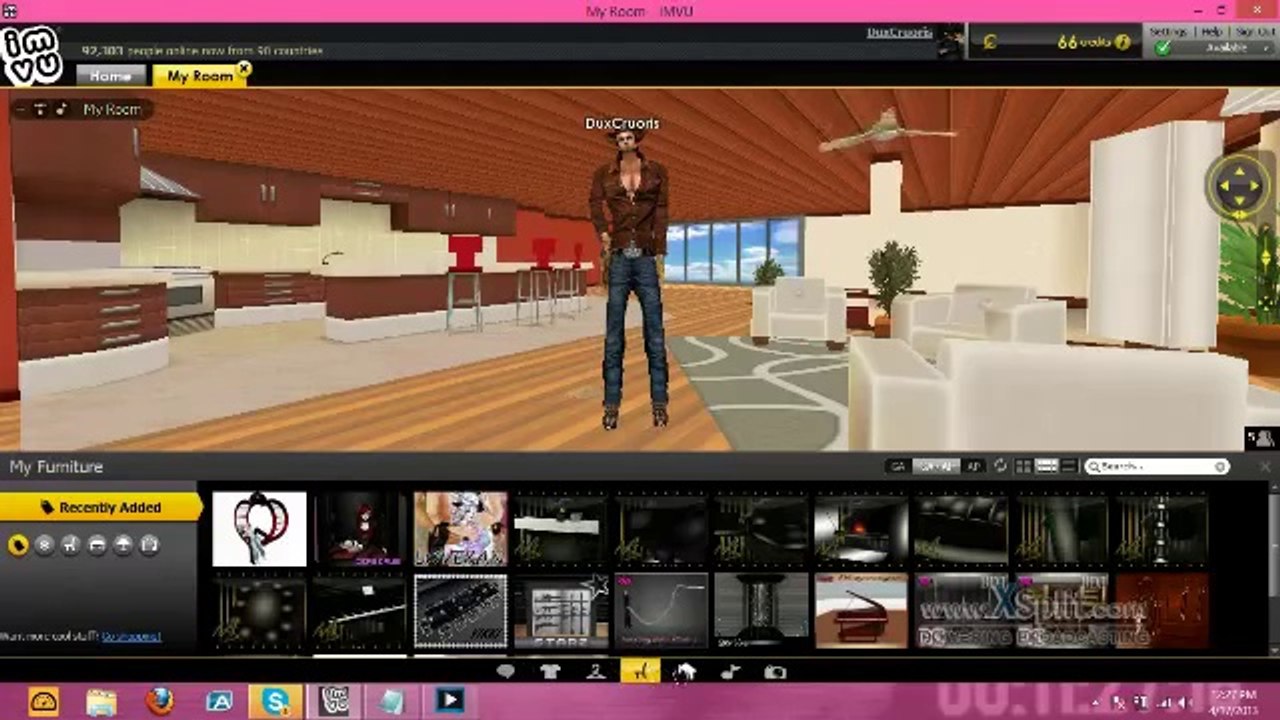Click the IMVU logo icon

pyautogui.click(x=31, y=55)
